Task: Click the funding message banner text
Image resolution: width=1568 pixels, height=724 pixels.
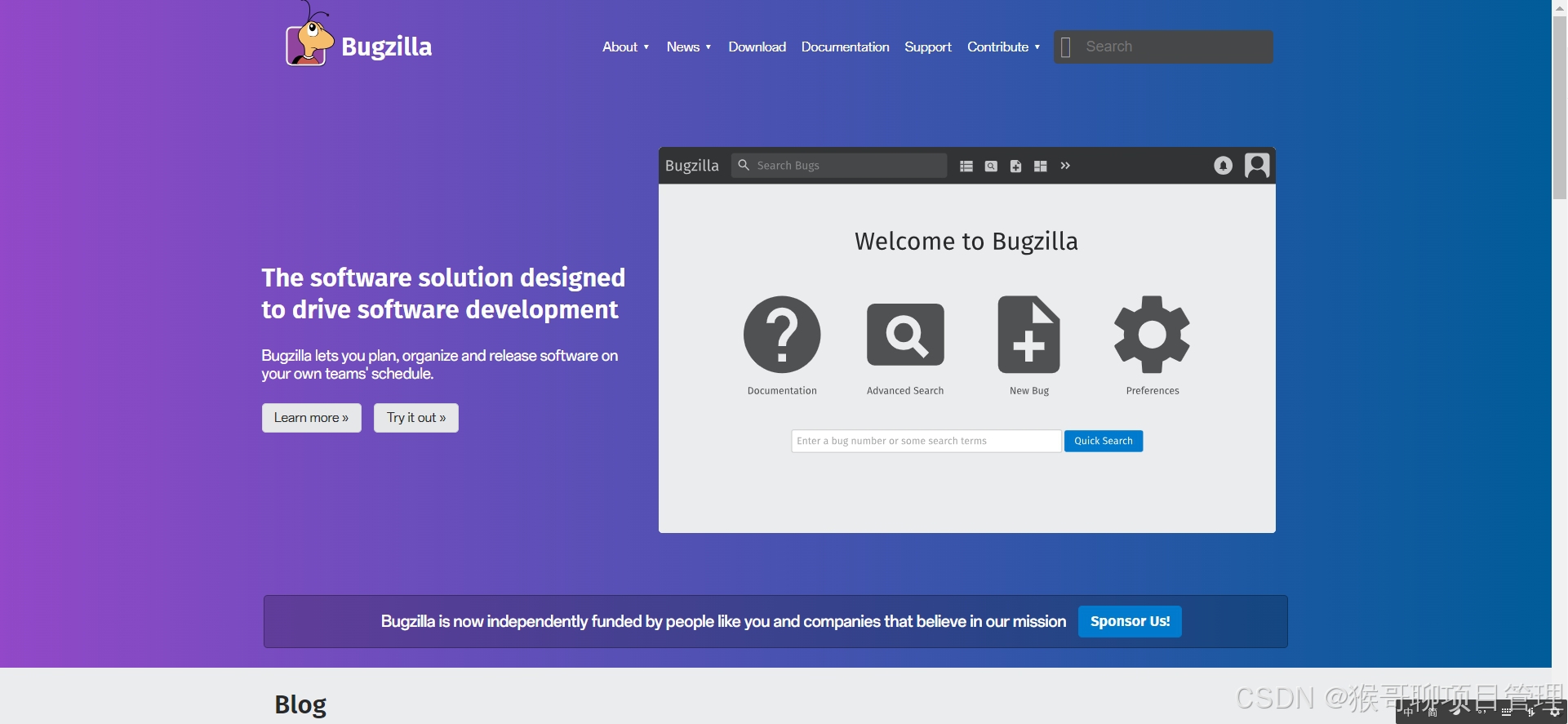Action: (x=723, y=622)
